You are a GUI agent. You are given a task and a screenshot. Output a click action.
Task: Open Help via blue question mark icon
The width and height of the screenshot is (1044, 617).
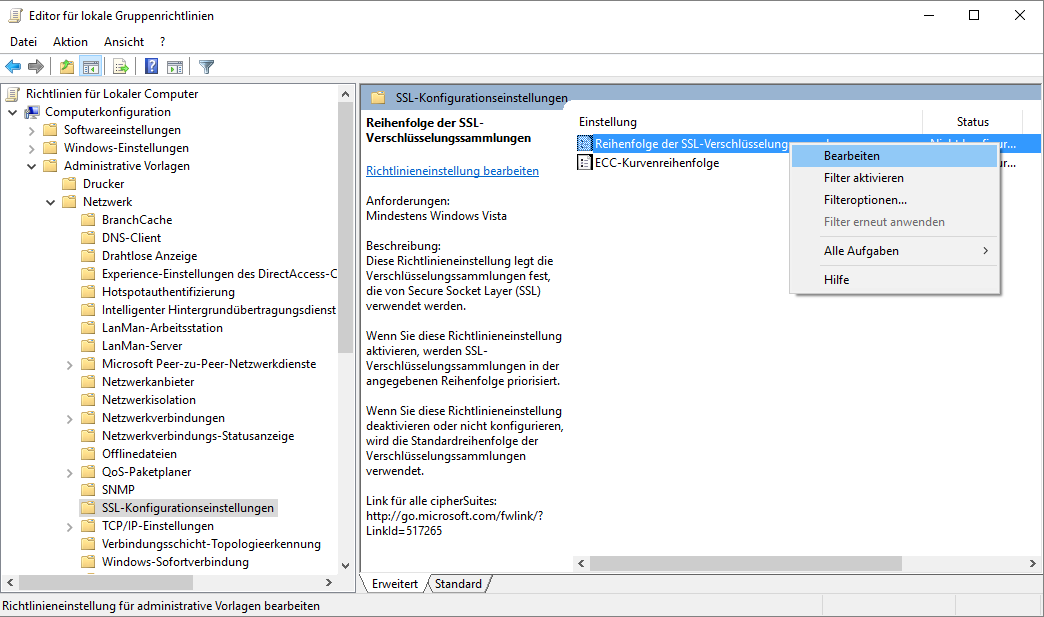point(152,67)
